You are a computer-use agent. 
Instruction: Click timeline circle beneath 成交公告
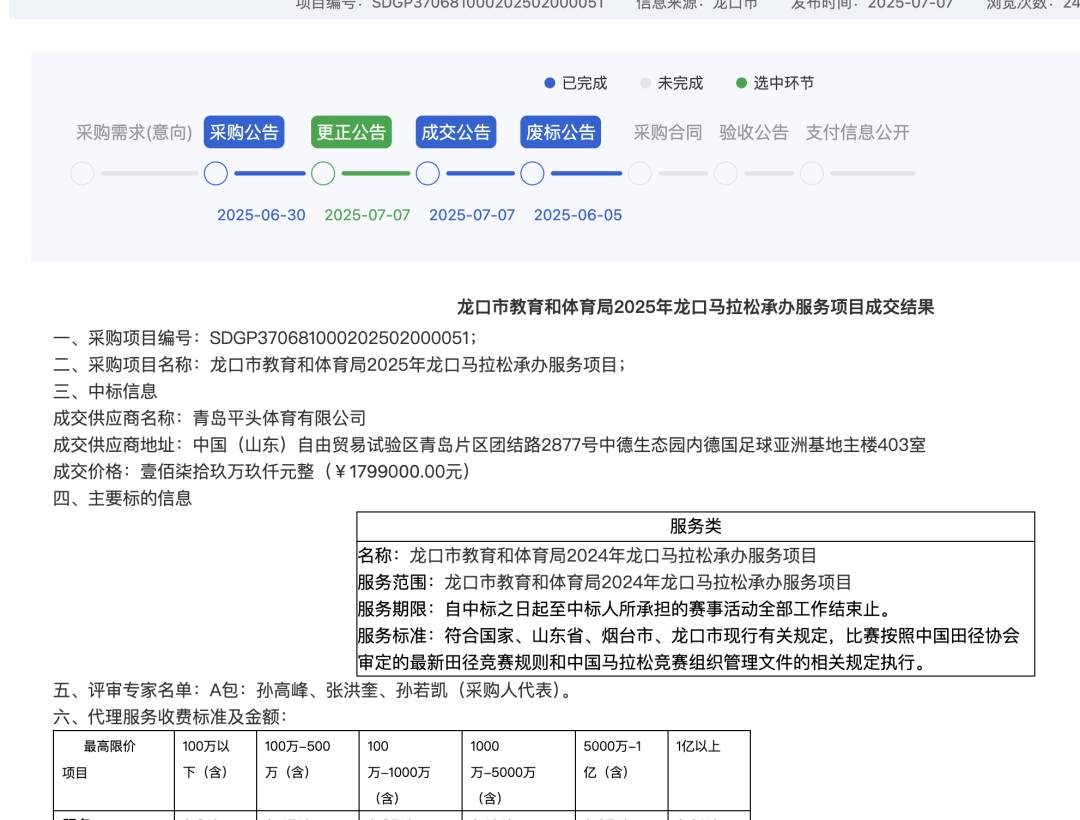coord(428,174)
